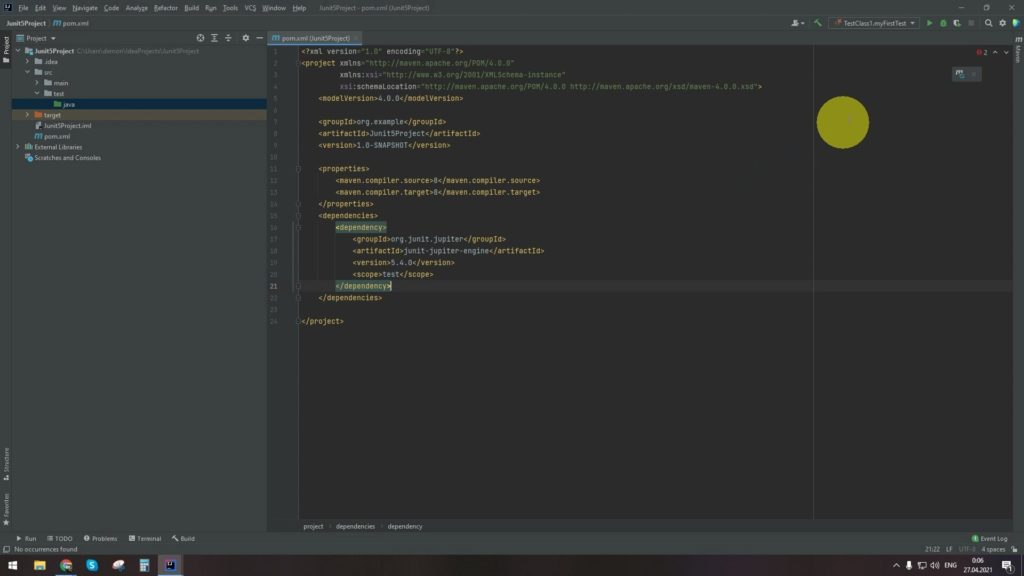Open the Run tool window button

[26, 539]
